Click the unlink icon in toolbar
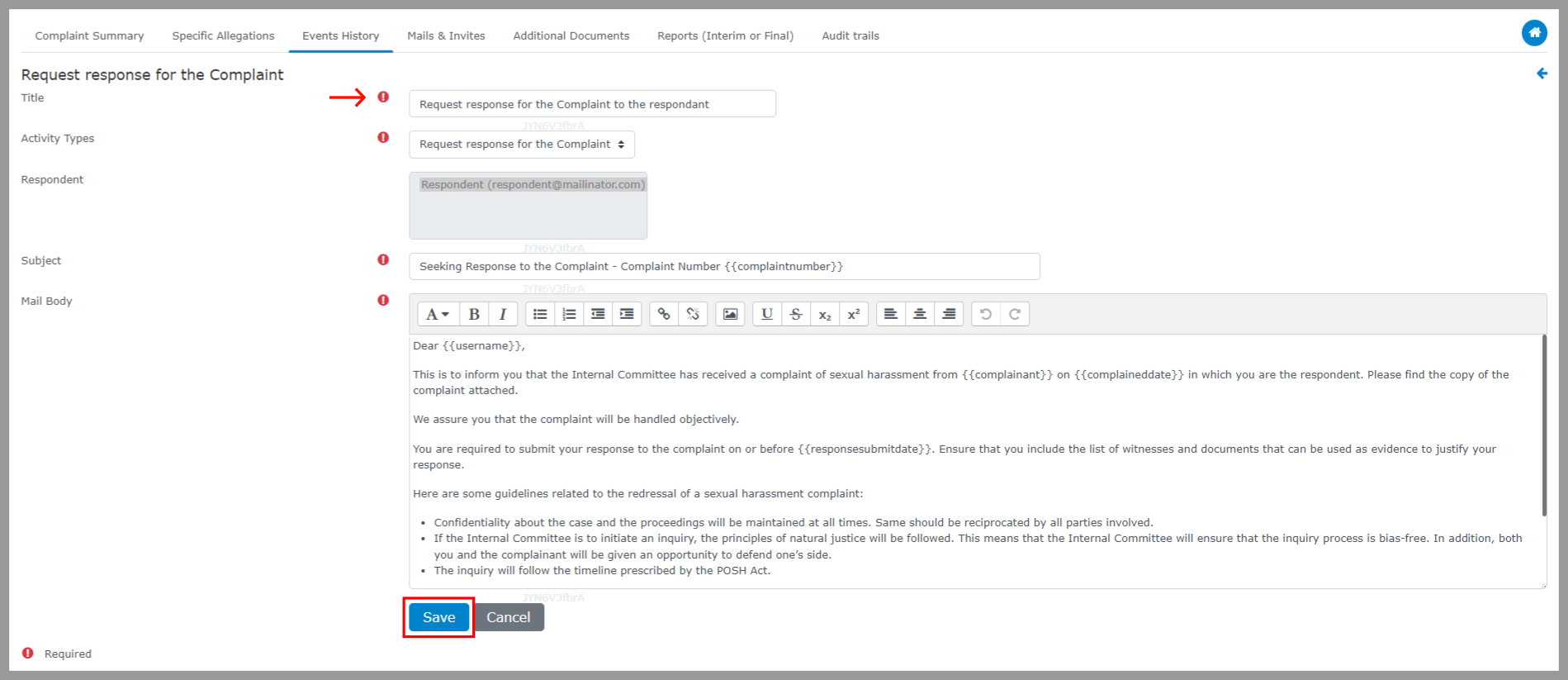Image resolution: width=1568 pixels, height=680 pixels. [x=693, y=314]
